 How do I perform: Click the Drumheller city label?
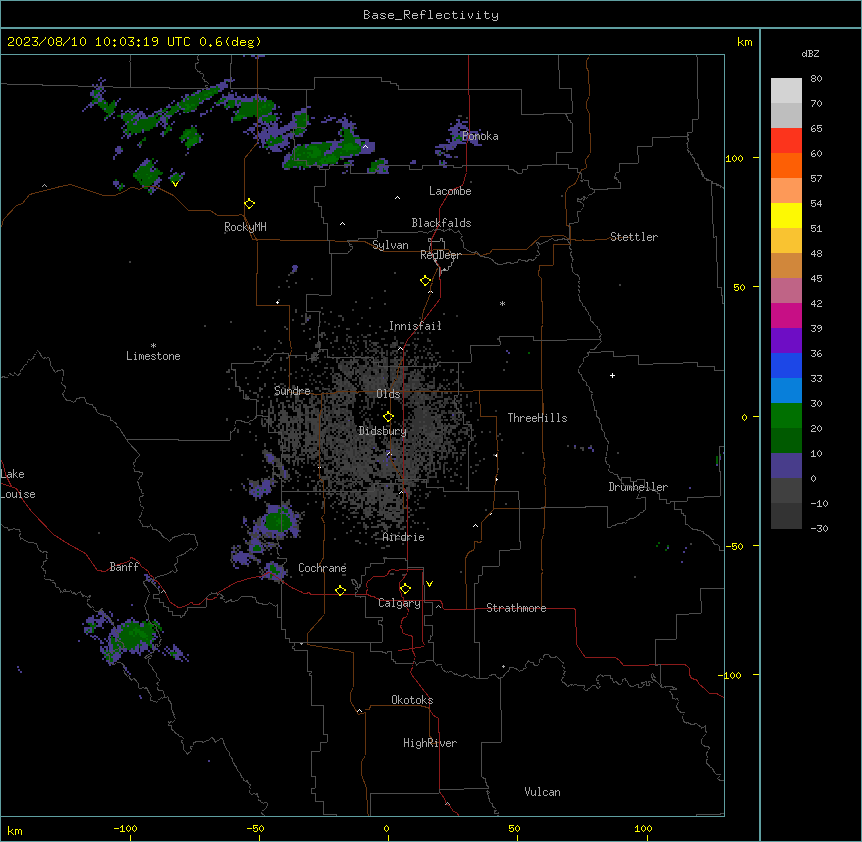[638, 487]
